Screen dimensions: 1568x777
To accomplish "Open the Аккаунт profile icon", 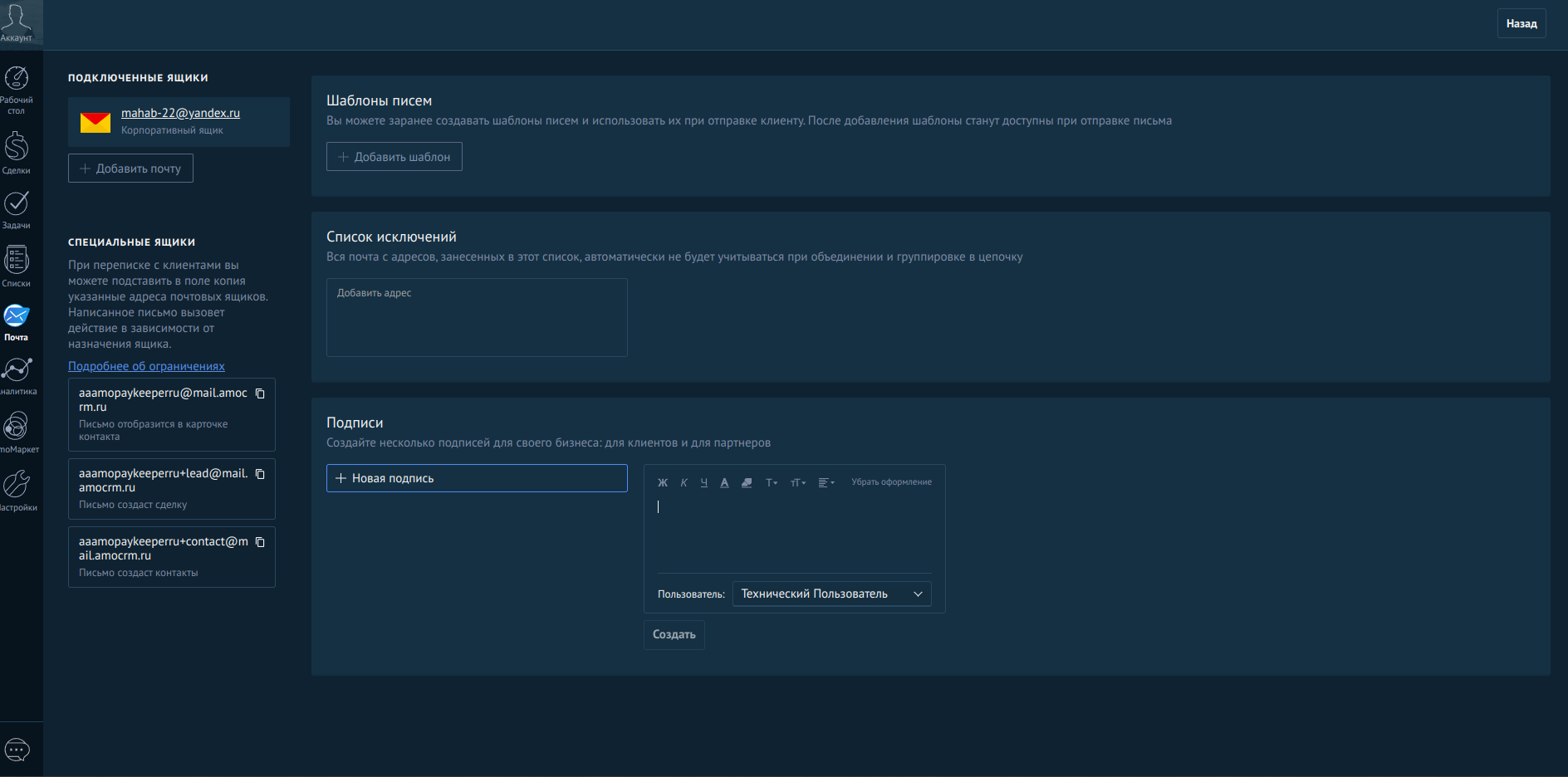I will [17, 22].
